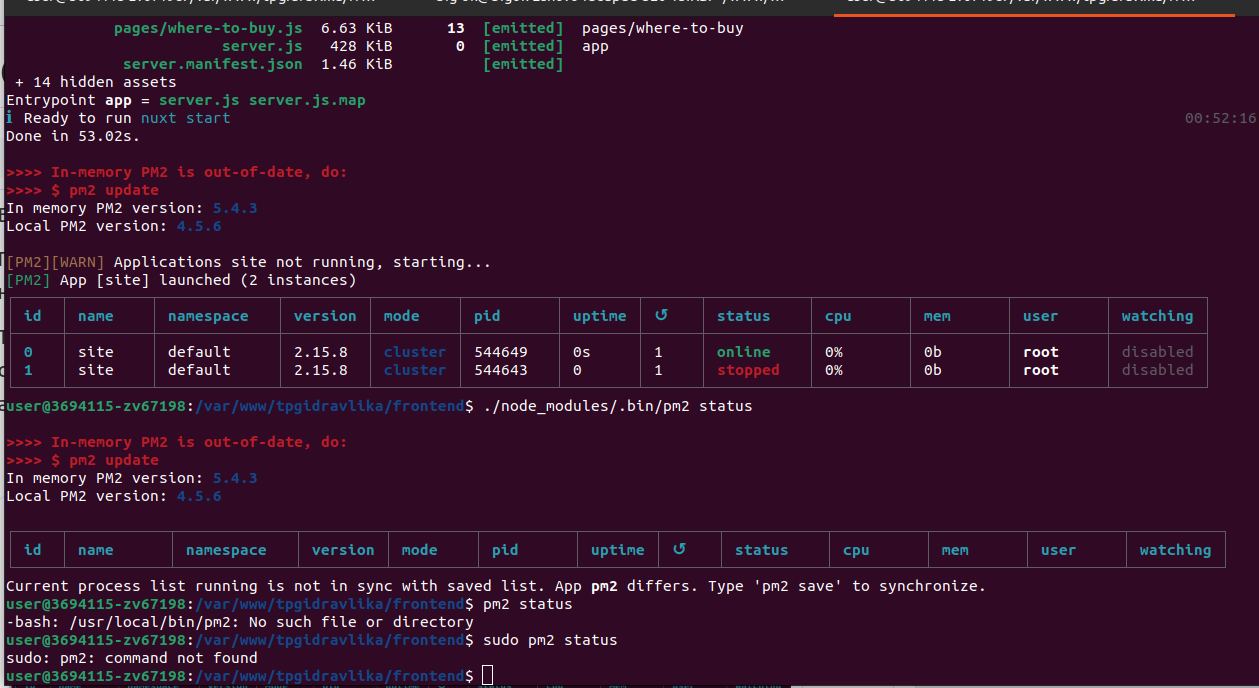Click the "sudo pm2 status" command text
The height and width of the screenshot is (688, 1259).
coord(549,640)
